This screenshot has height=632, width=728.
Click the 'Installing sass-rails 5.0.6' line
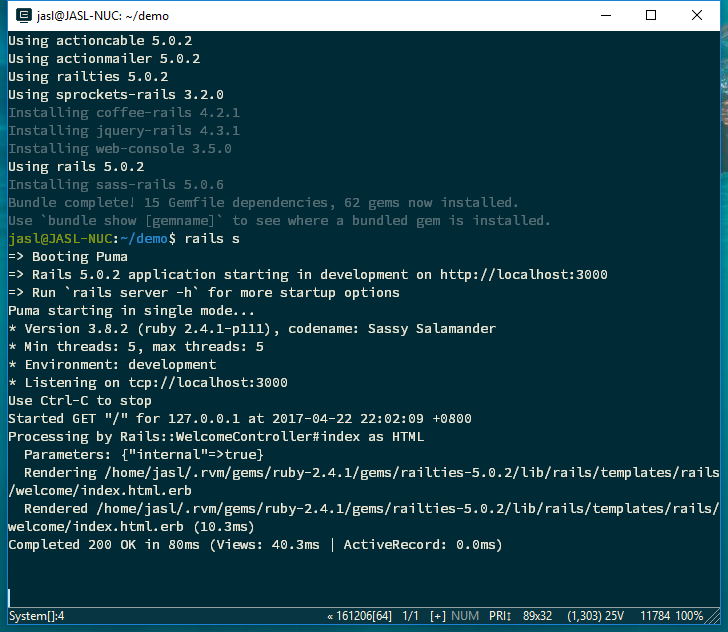click(116, 185)
